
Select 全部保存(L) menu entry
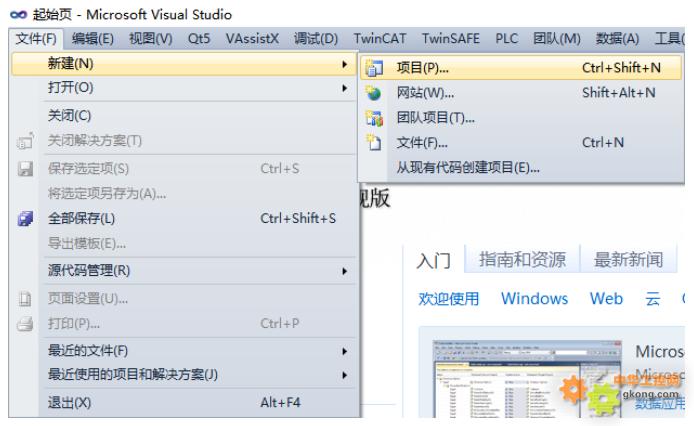pyautogui.click(x=184, y=218)
